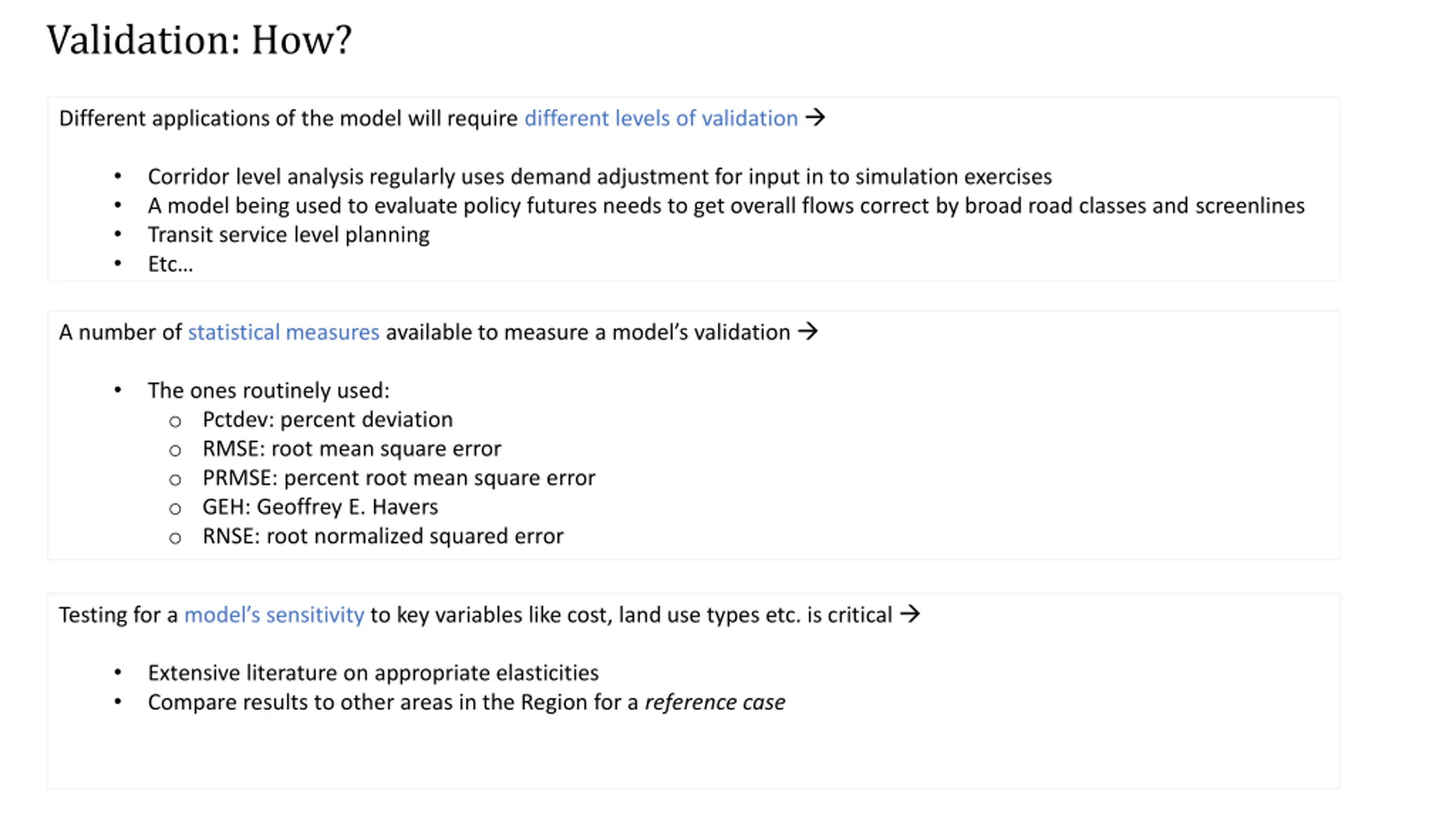
Task: Open the 'different levels of validation' link
Action: click(x=661, y=118)
